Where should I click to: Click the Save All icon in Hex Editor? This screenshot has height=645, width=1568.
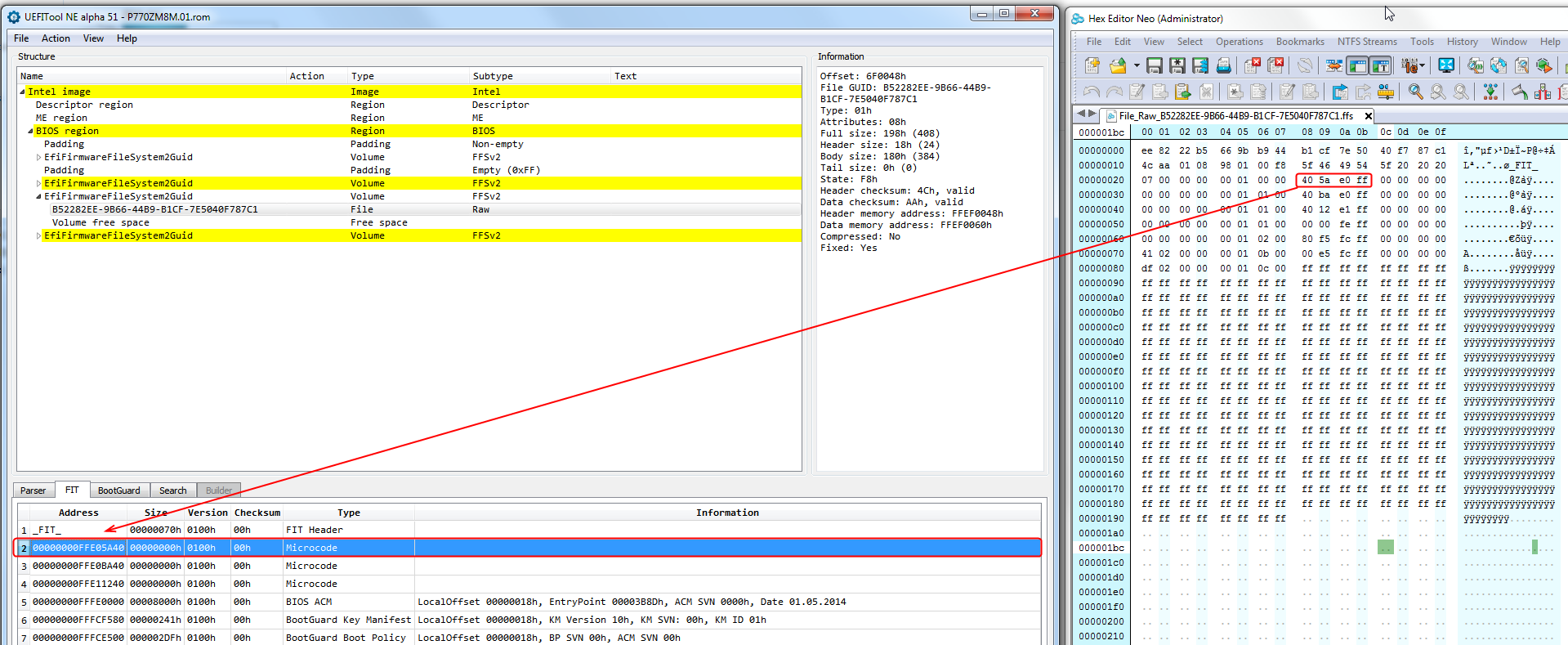pos(1200,65)
